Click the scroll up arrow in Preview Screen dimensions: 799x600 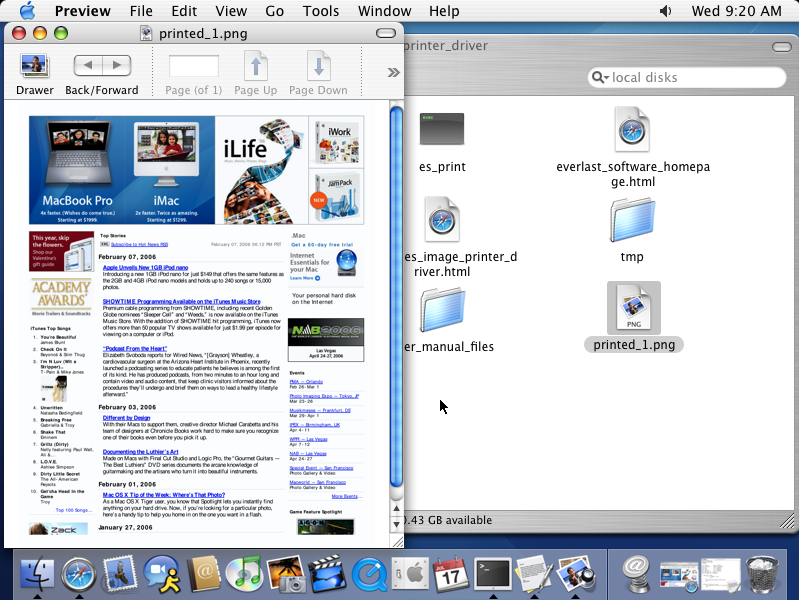tap(396, 508)
